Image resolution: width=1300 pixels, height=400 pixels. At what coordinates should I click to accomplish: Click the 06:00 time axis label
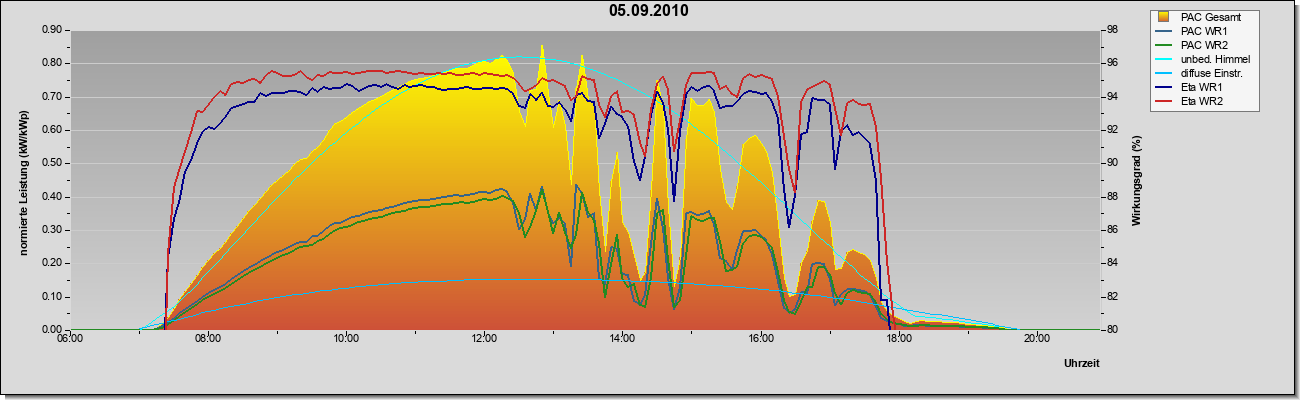click(70, 338)
